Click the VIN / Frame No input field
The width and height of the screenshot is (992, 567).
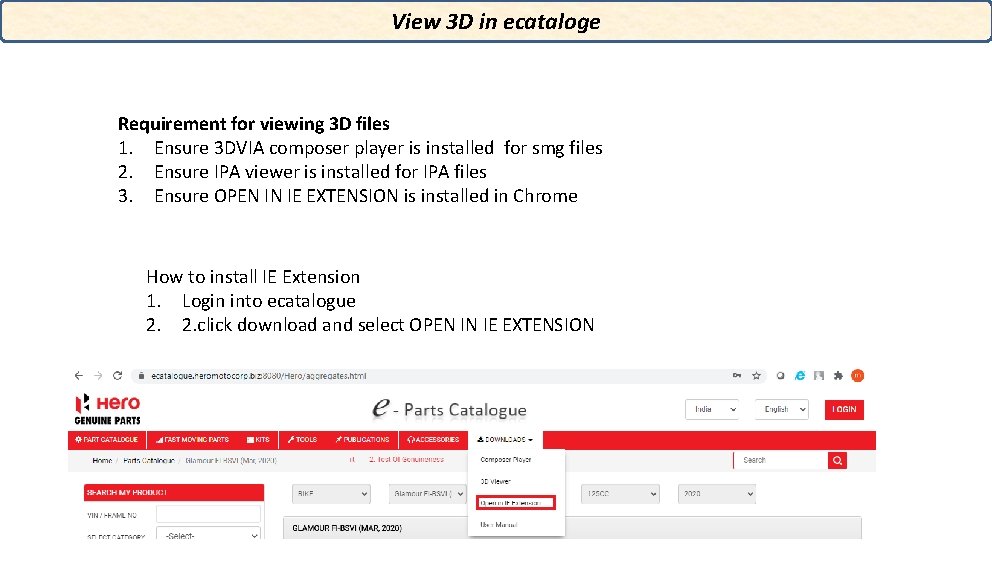(209, 514)
